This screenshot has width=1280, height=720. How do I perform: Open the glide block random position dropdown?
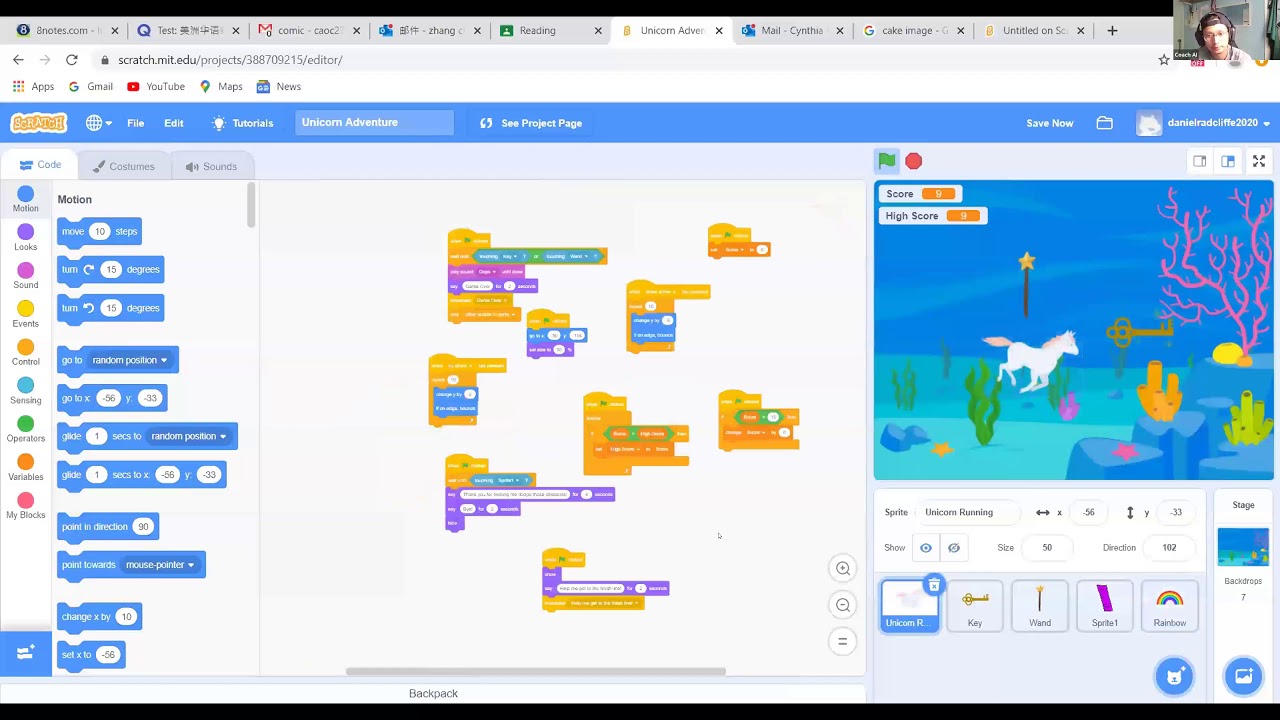coord(189,436)
